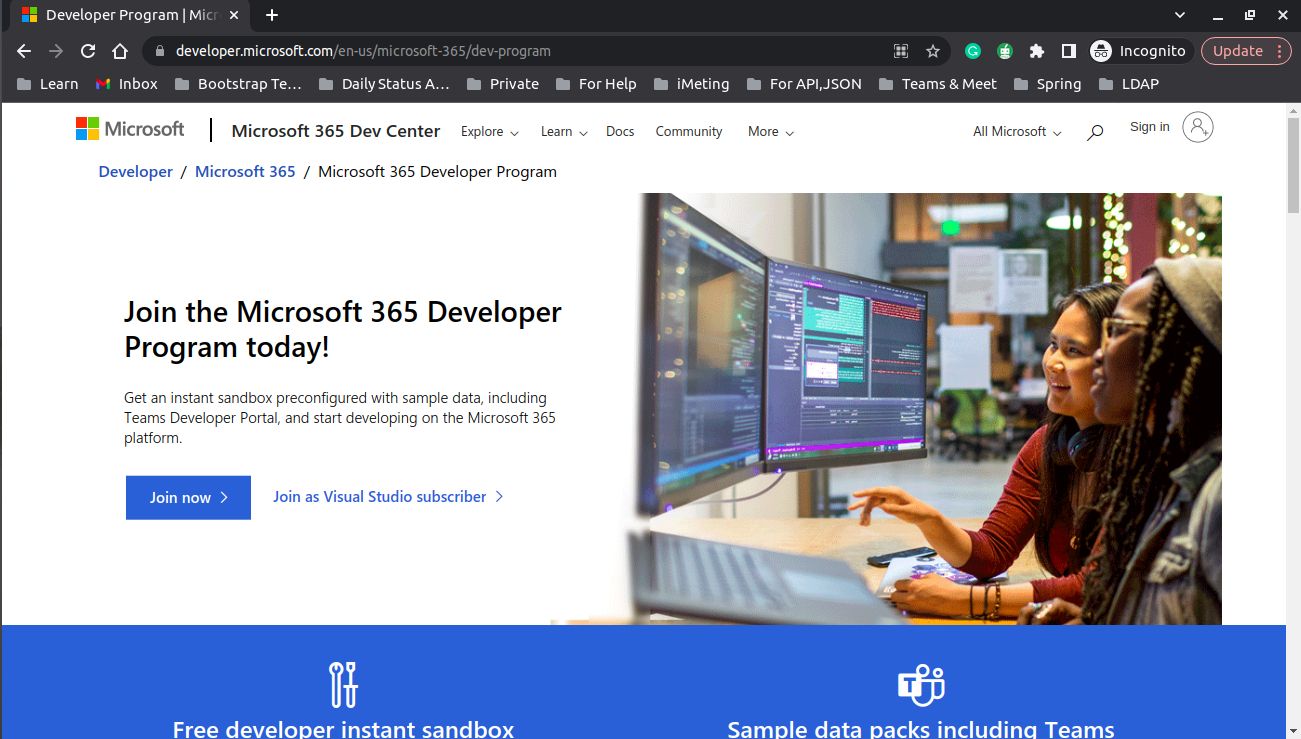Go to Microsoft 365 Dev Center home

pos(336,131)
